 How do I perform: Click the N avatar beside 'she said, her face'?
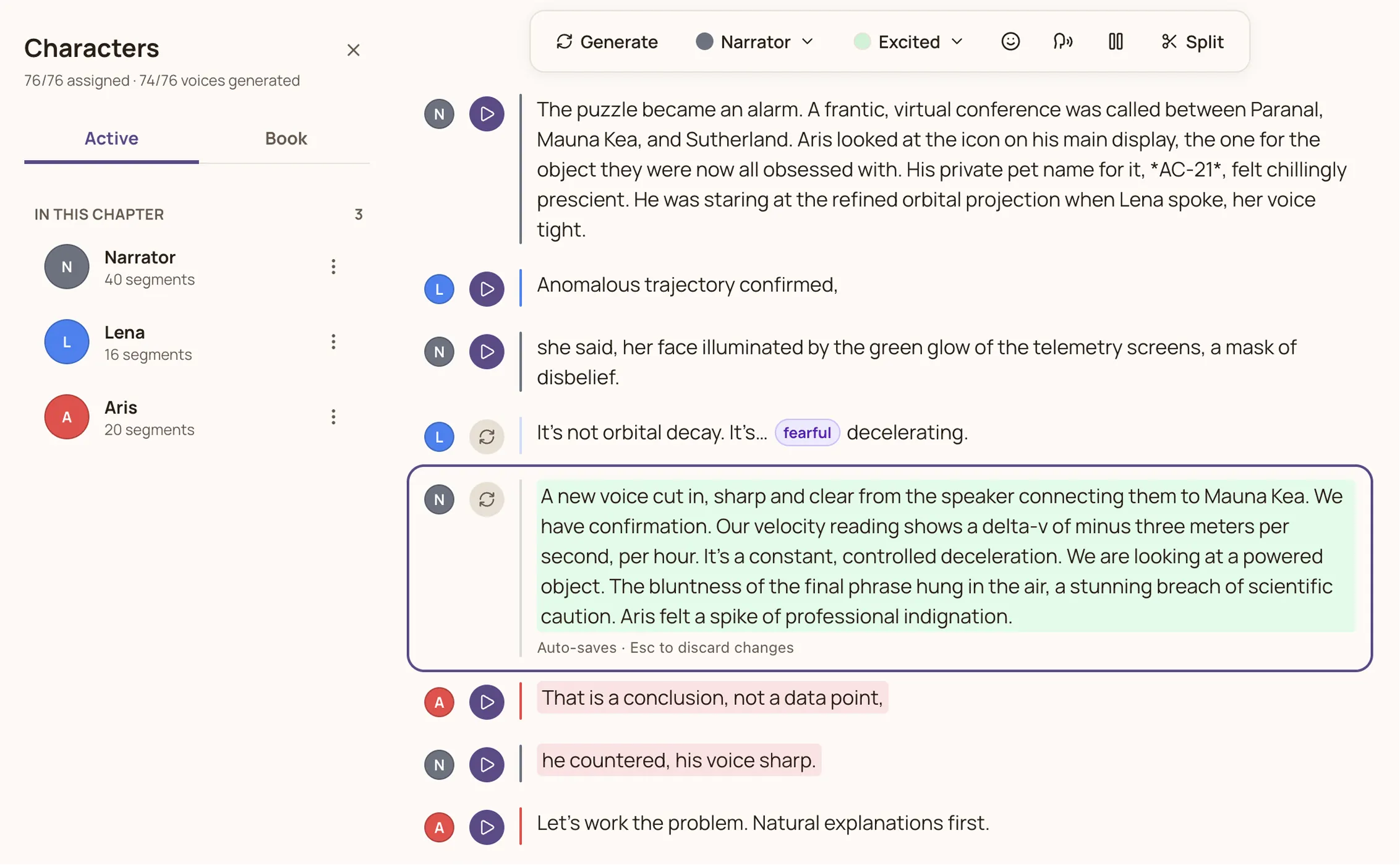(439, 352)
